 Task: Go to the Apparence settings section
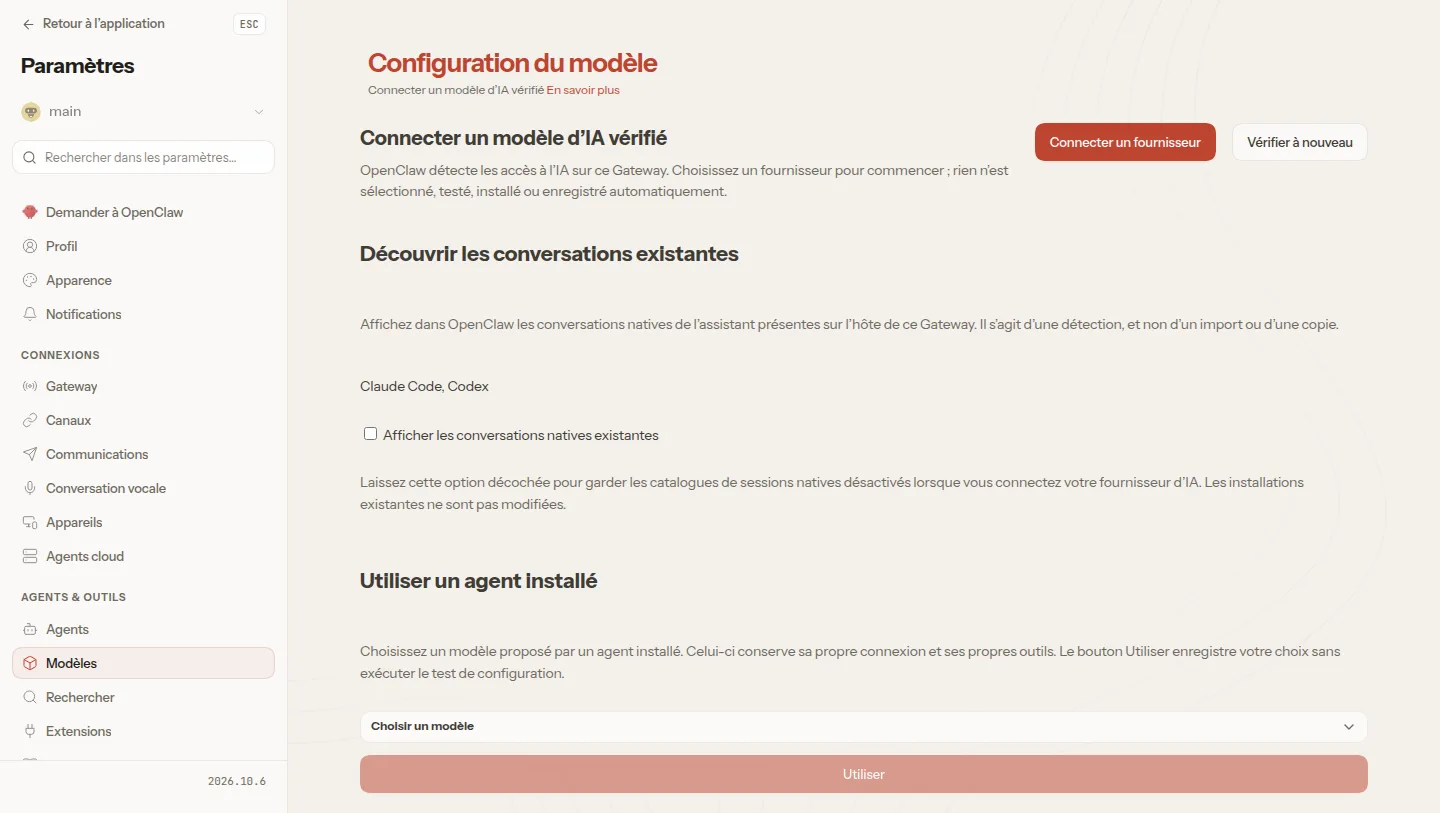click(x=143, y=280)
